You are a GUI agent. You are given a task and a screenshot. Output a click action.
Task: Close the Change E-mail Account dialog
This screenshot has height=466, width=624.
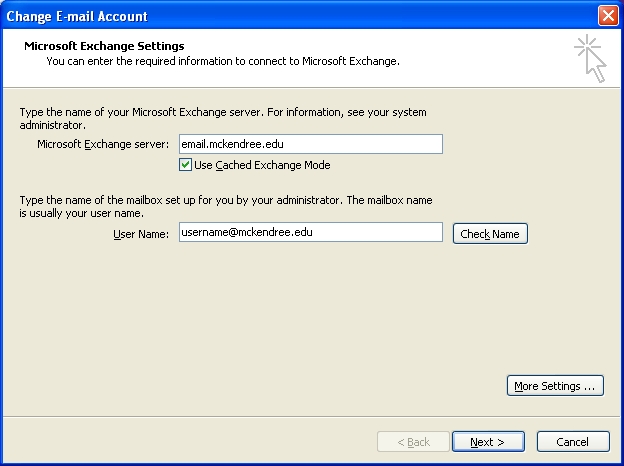[x=607, y=16]
